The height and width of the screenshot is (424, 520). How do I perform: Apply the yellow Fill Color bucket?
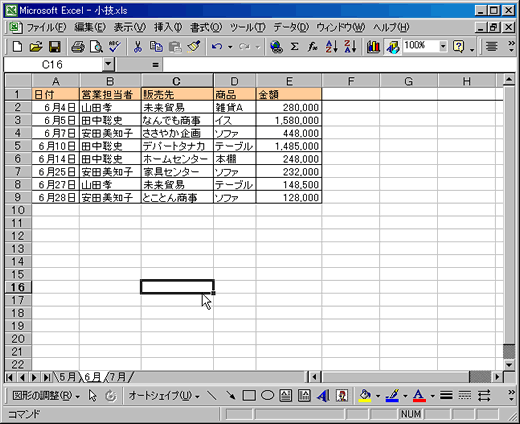(365, 396)
